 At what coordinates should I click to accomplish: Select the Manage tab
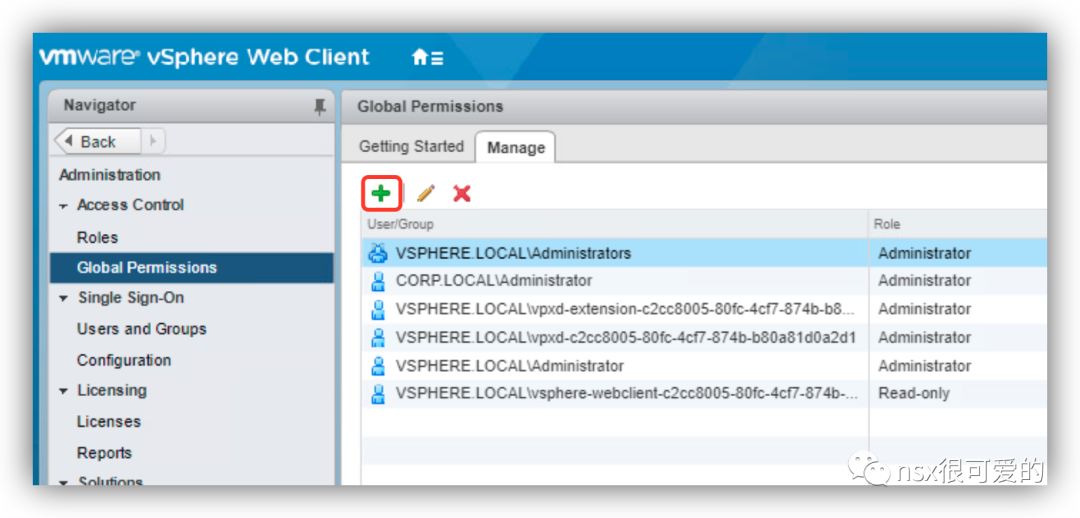tap(516, 147)
